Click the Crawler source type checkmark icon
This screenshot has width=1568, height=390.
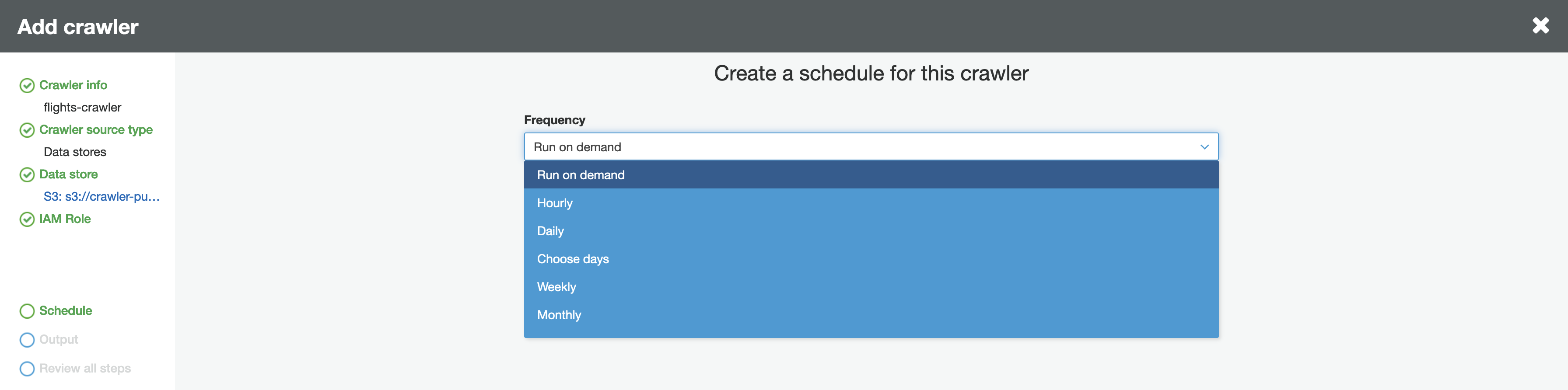coord(27,130)
